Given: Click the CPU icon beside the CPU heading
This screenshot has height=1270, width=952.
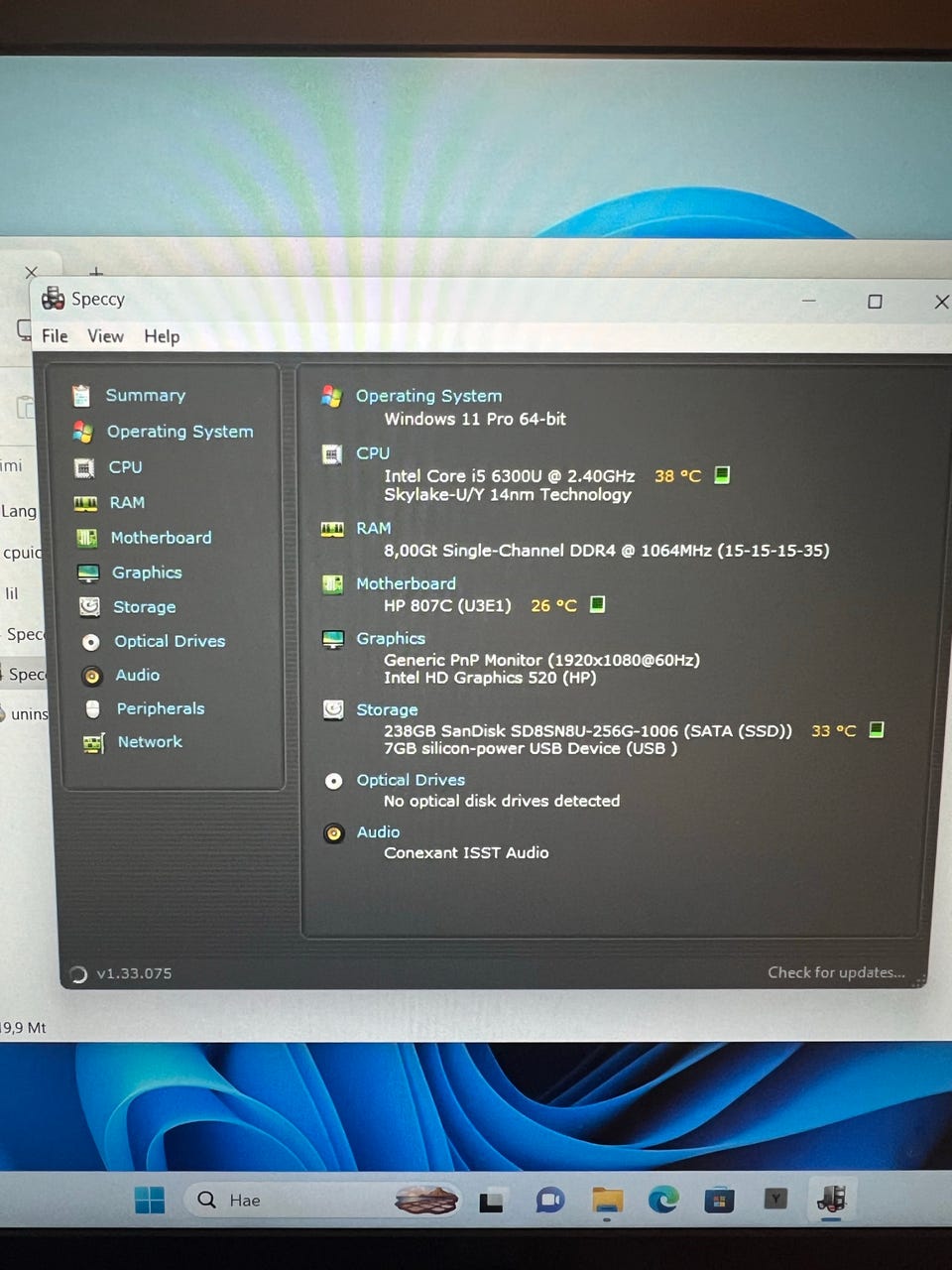Looking at the screenshot, I should point(332,454).
